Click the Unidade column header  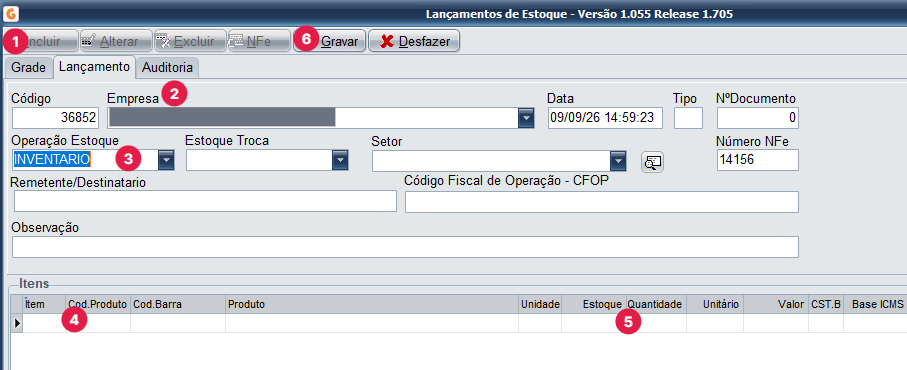click(540, 304)
